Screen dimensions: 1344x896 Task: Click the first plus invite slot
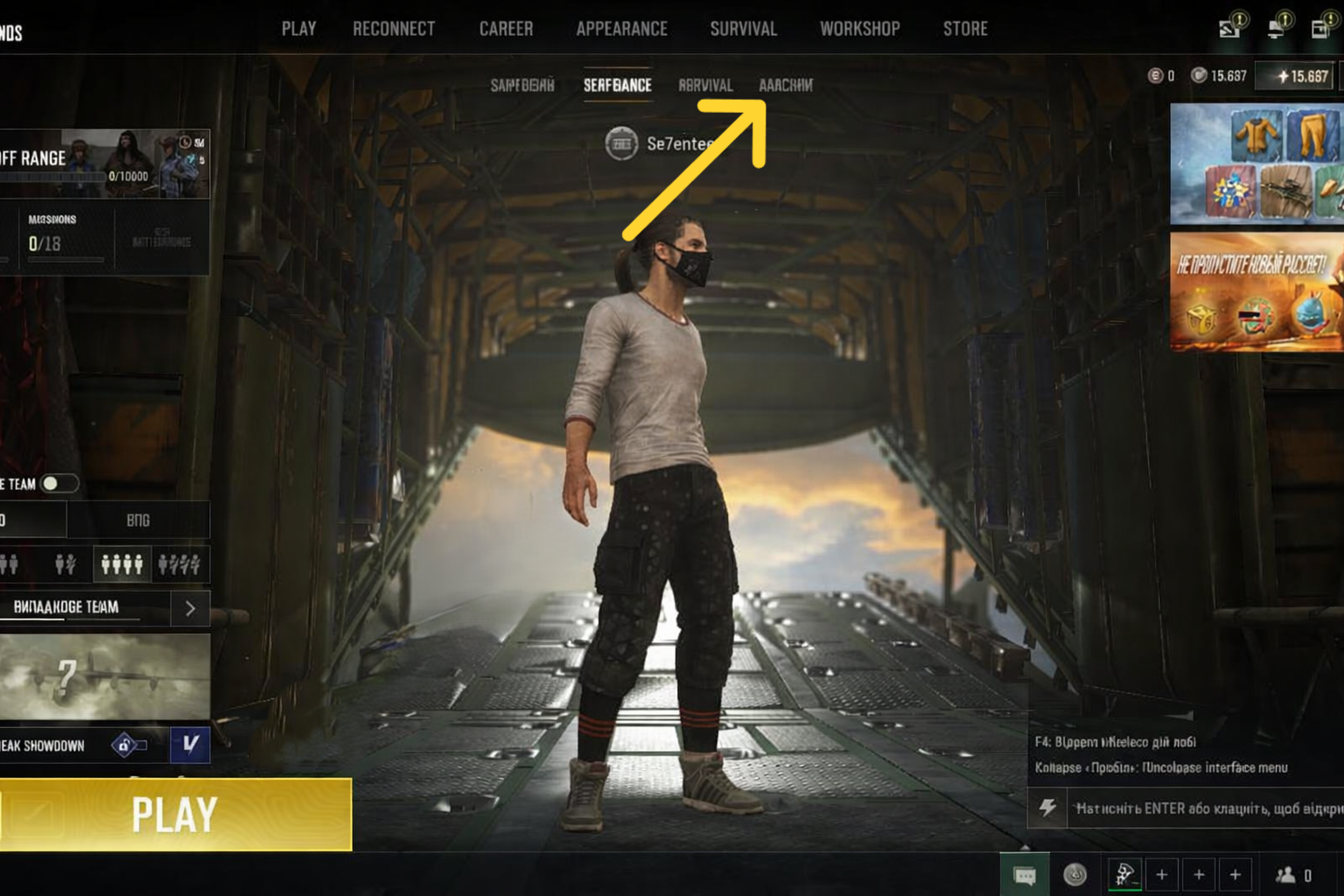point(1161,874)
